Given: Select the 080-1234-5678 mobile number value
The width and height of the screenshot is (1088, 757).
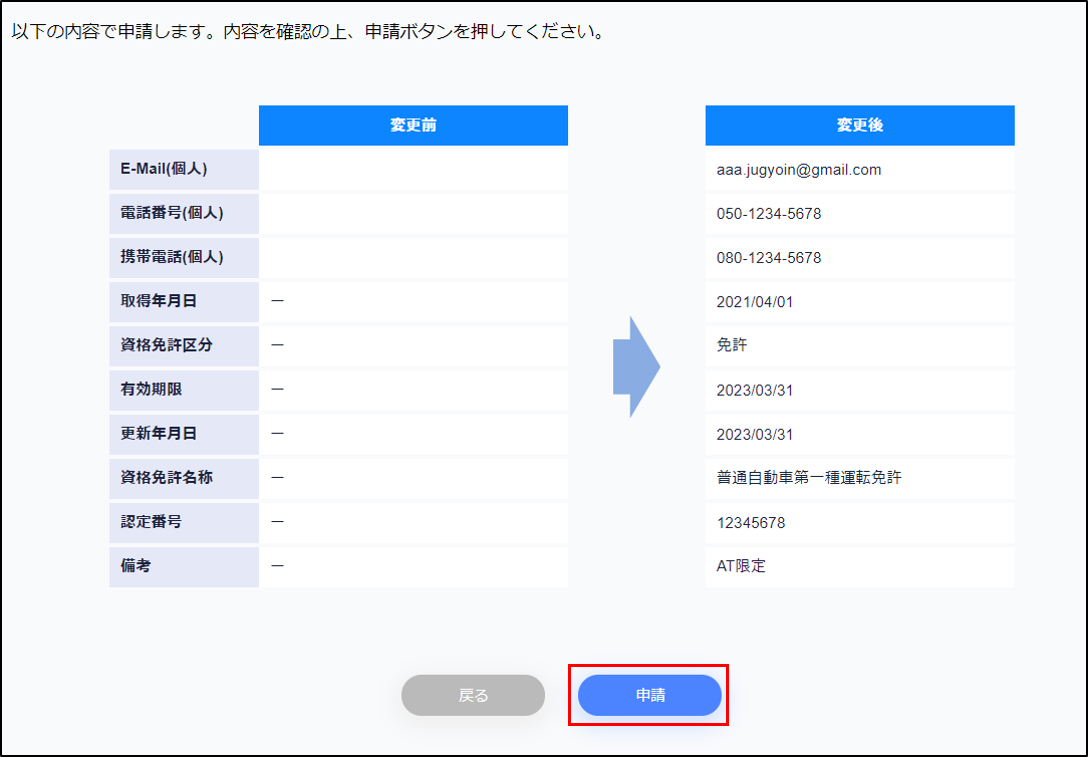Looking at the screenshot, I should (x=769, y=258).
